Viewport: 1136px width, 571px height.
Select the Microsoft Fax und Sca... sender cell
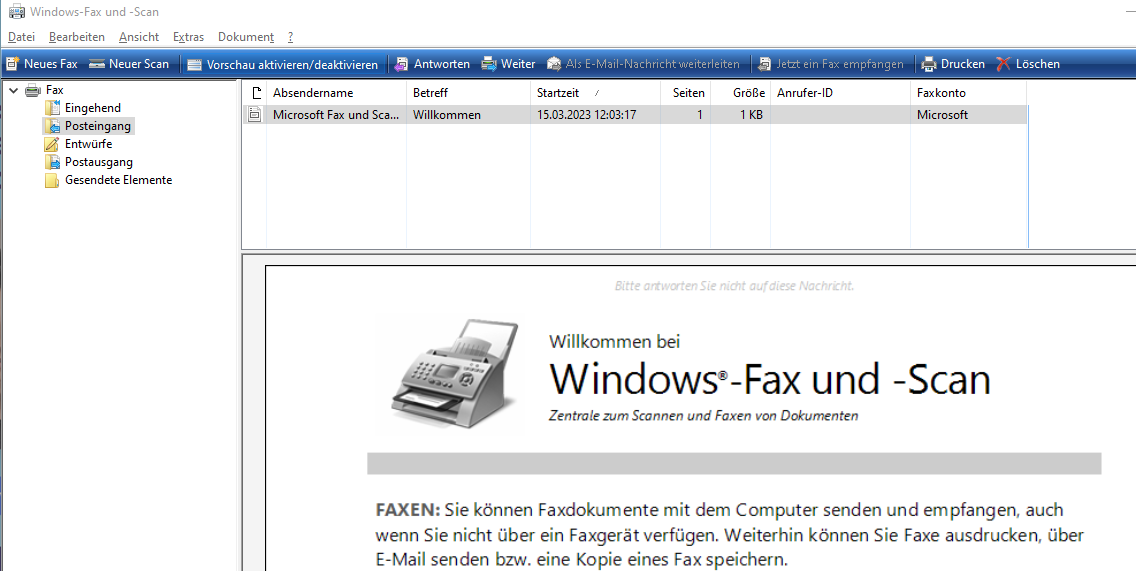(336, 114)
